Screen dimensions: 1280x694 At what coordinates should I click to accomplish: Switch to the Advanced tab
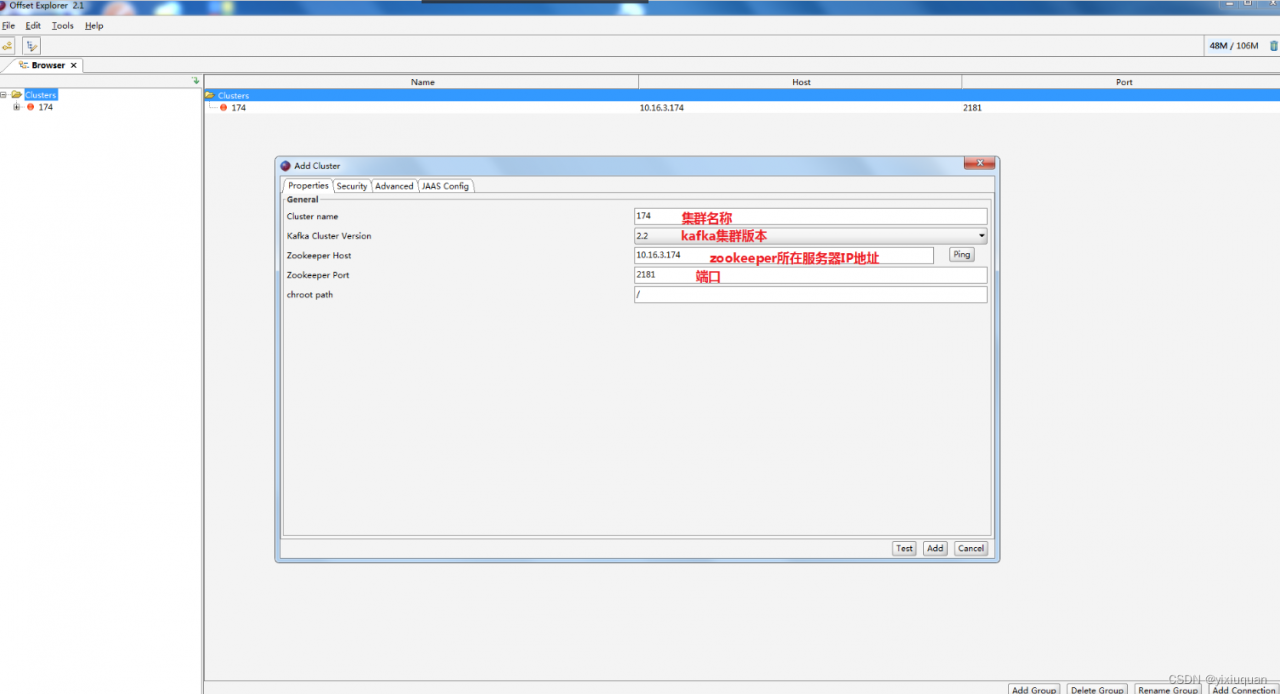coord(394,186)
